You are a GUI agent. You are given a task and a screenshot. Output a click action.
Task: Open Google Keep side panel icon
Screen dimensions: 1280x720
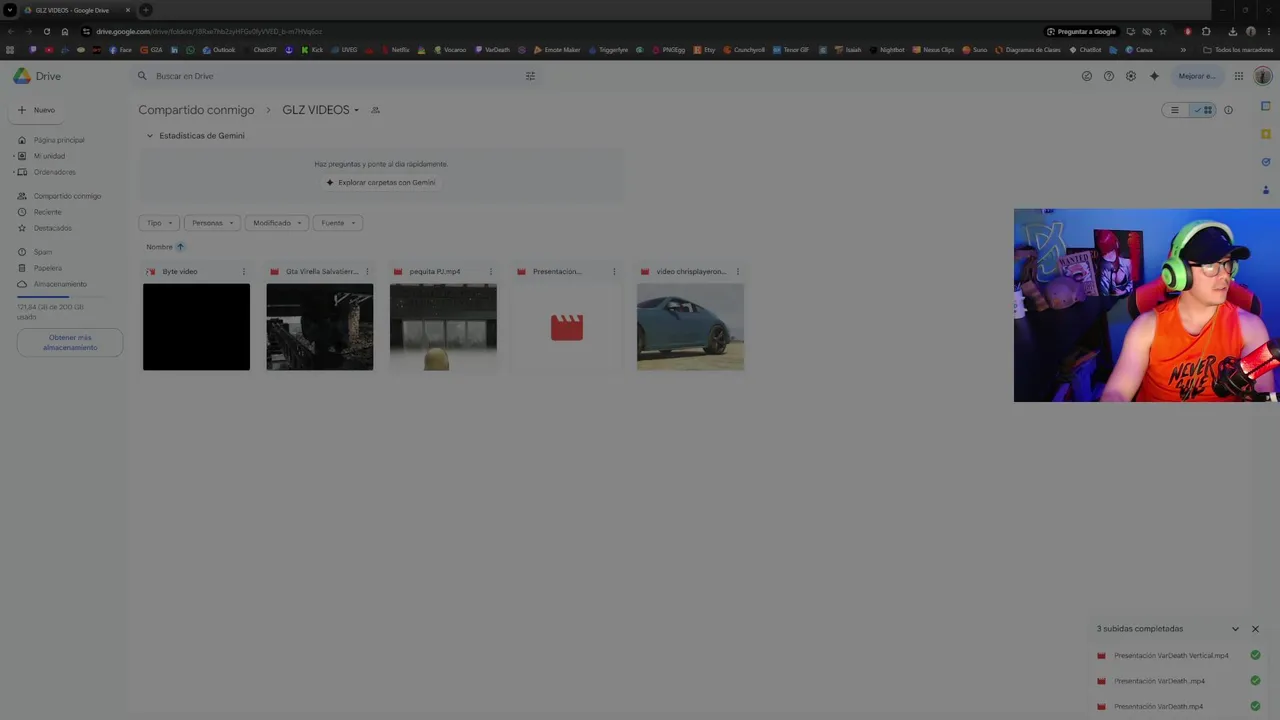(1266, 134)
